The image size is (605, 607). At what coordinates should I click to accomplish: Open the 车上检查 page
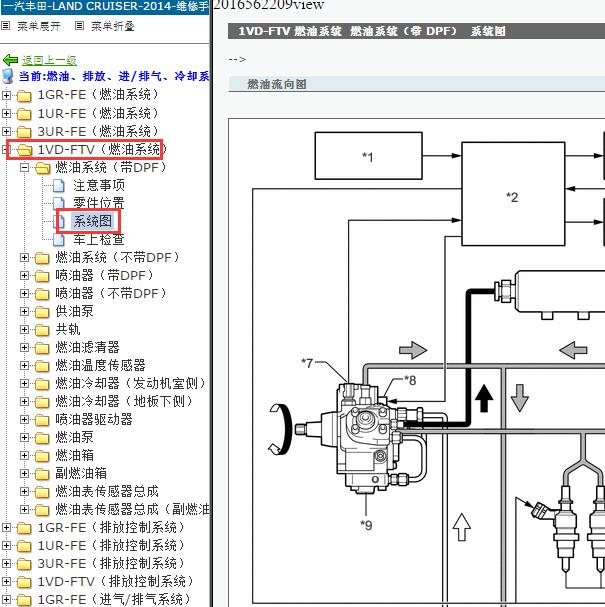click(x=99, y=239)
